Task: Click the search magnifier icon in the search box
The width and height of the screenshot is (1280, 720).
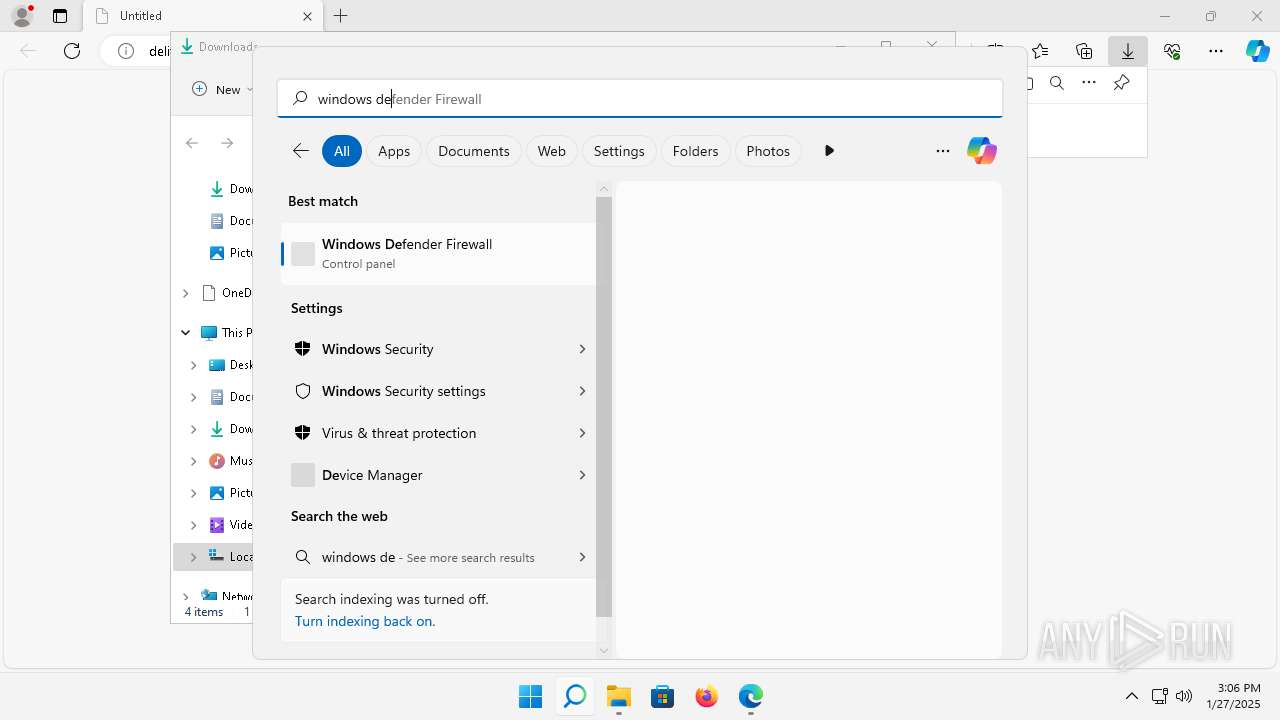Action: (x=300, y=99)
